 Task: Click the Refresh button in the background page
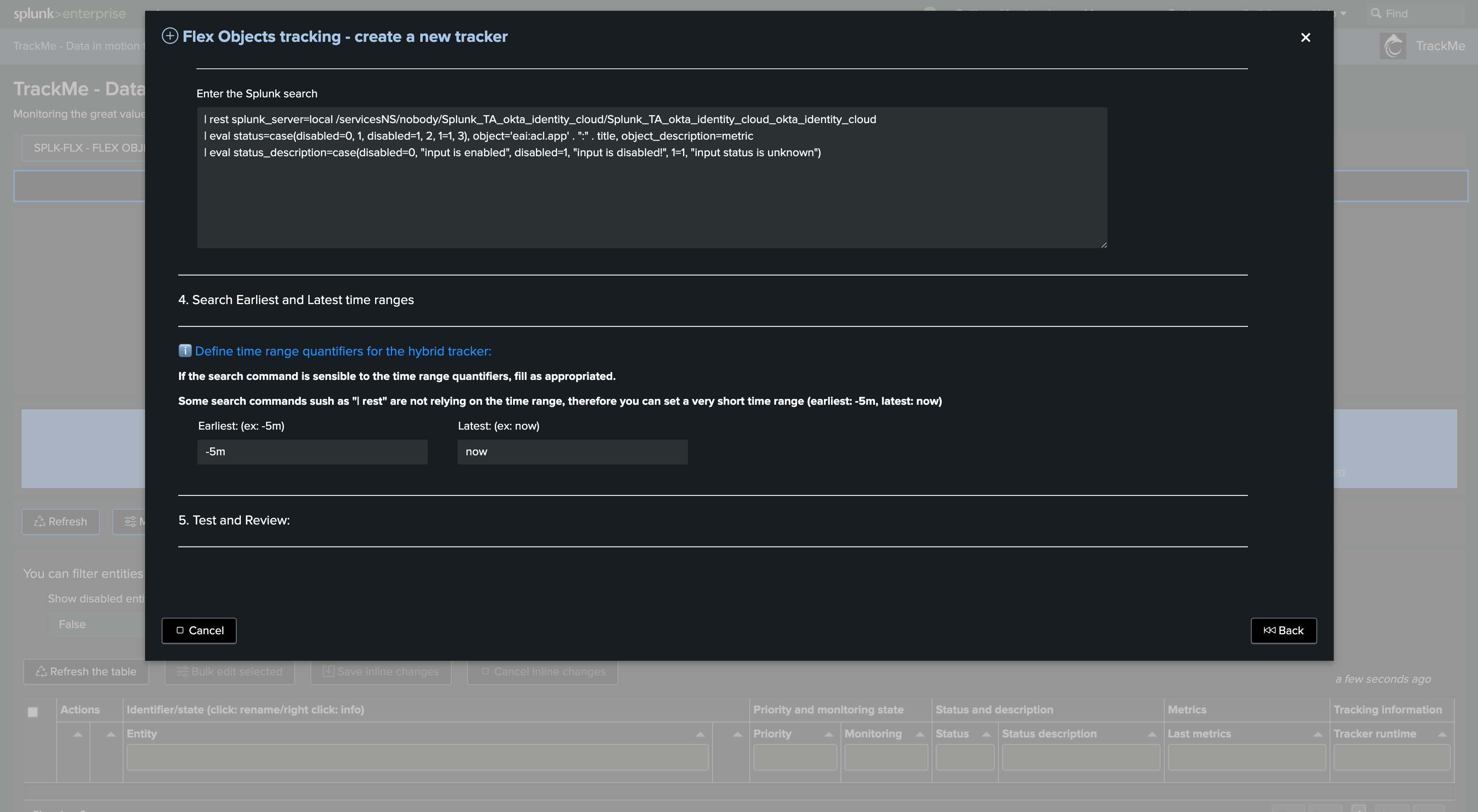pyautogui.click(x=61, y=521)
